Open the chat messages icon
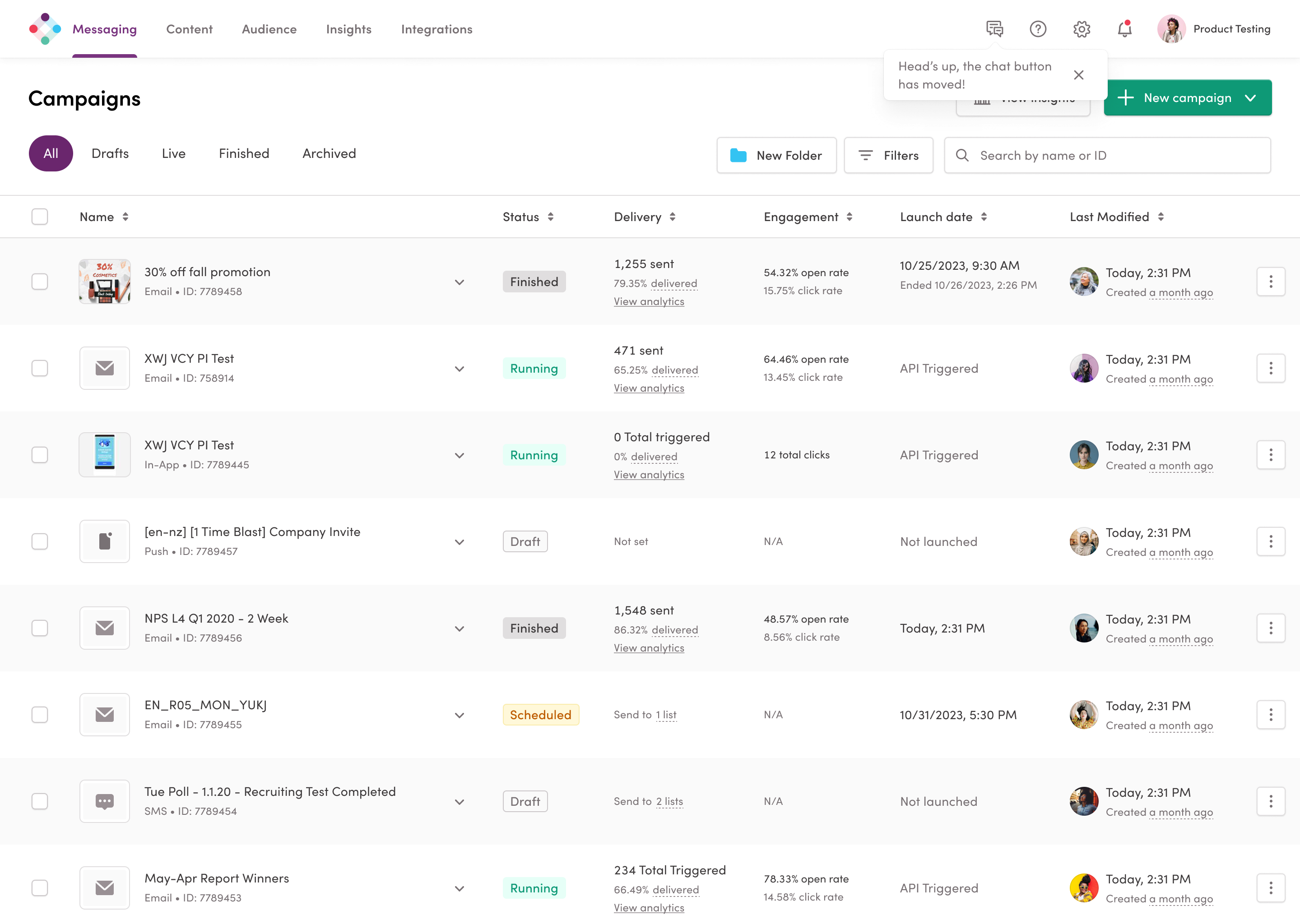 (994, 28)
